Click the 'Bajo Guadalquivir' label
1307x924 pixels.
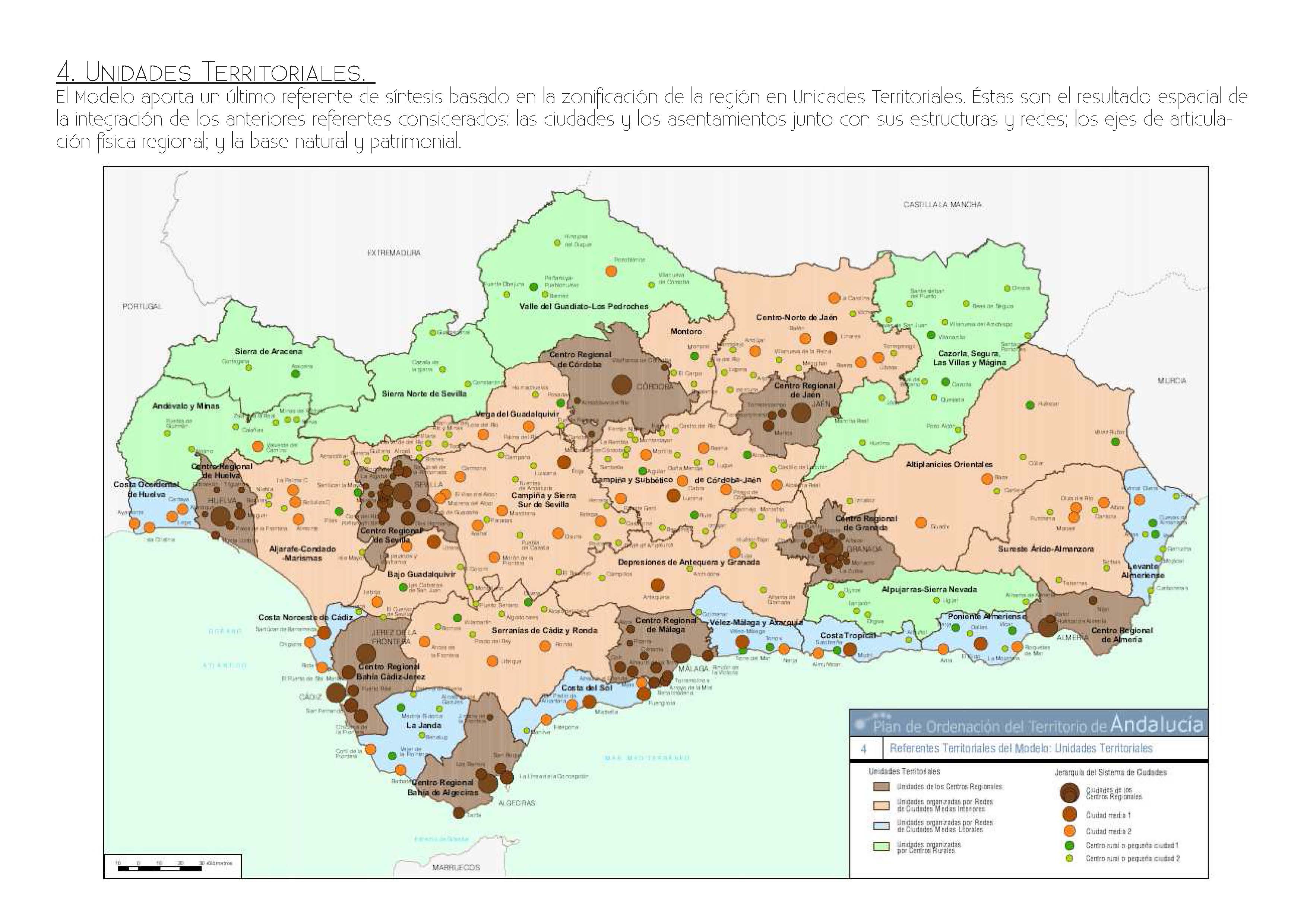421,574
